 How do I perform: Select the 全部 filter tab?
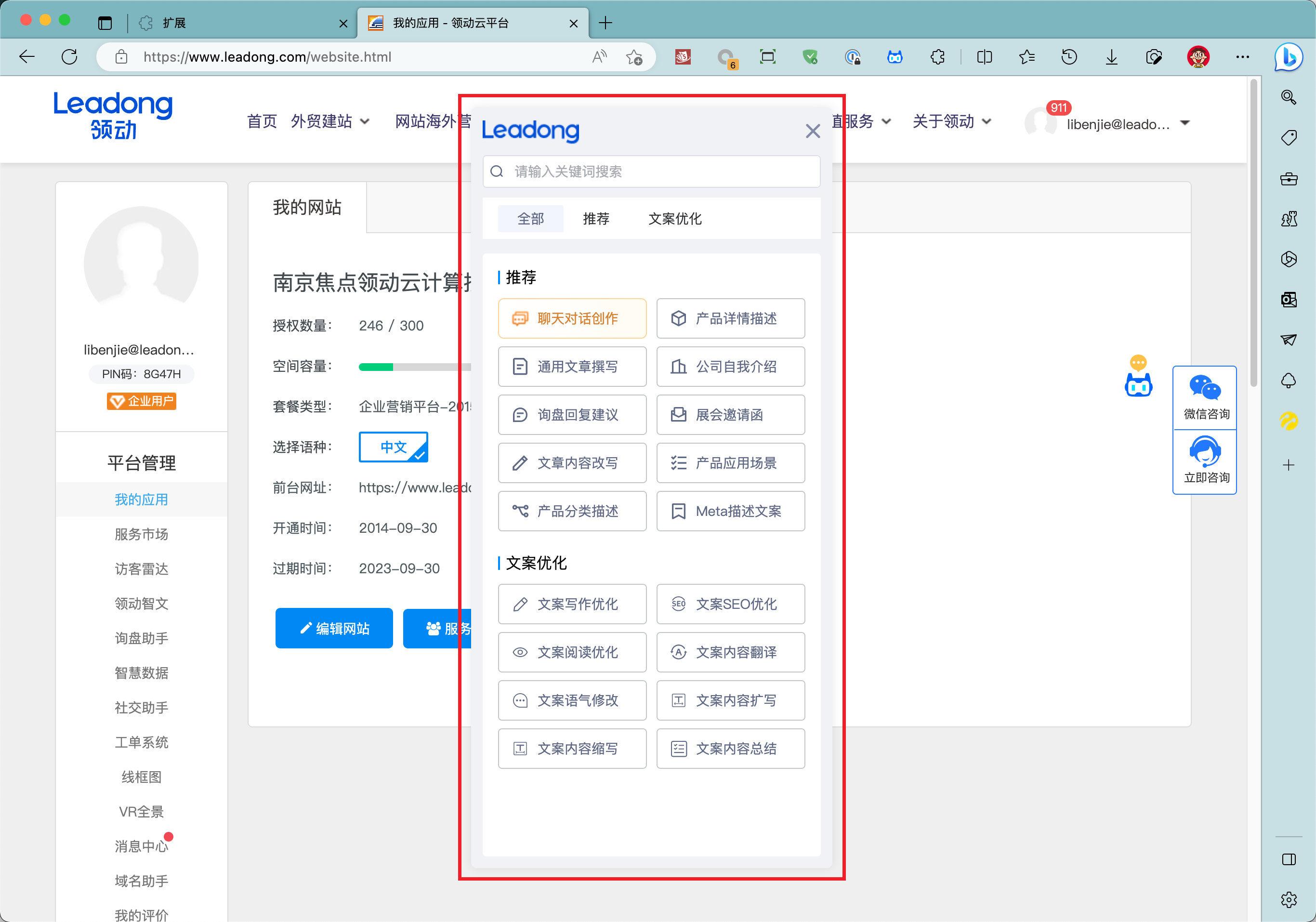coord(530,219)
